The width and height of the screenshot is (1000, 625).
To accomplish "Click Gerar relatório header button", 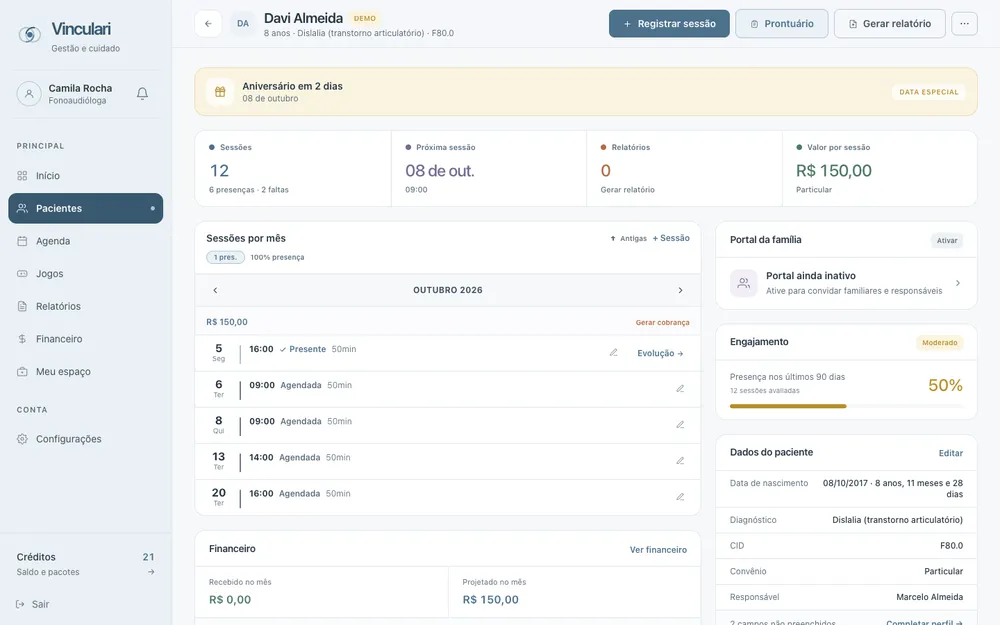I will pos(890,24).
